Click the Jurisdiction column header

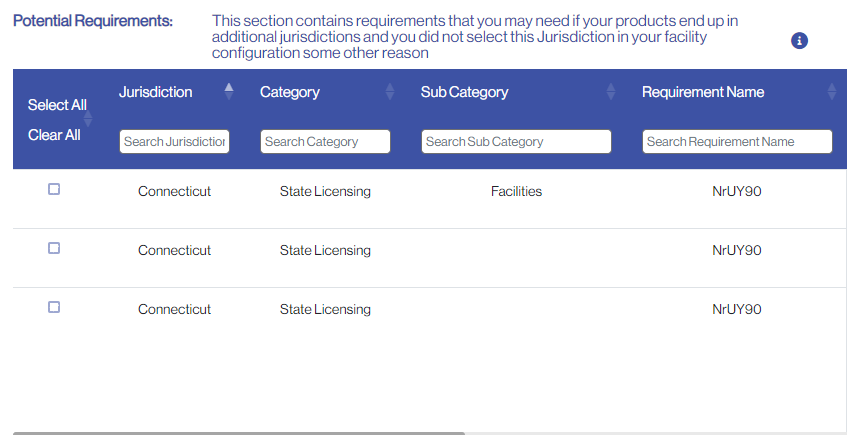coord(156,92)
